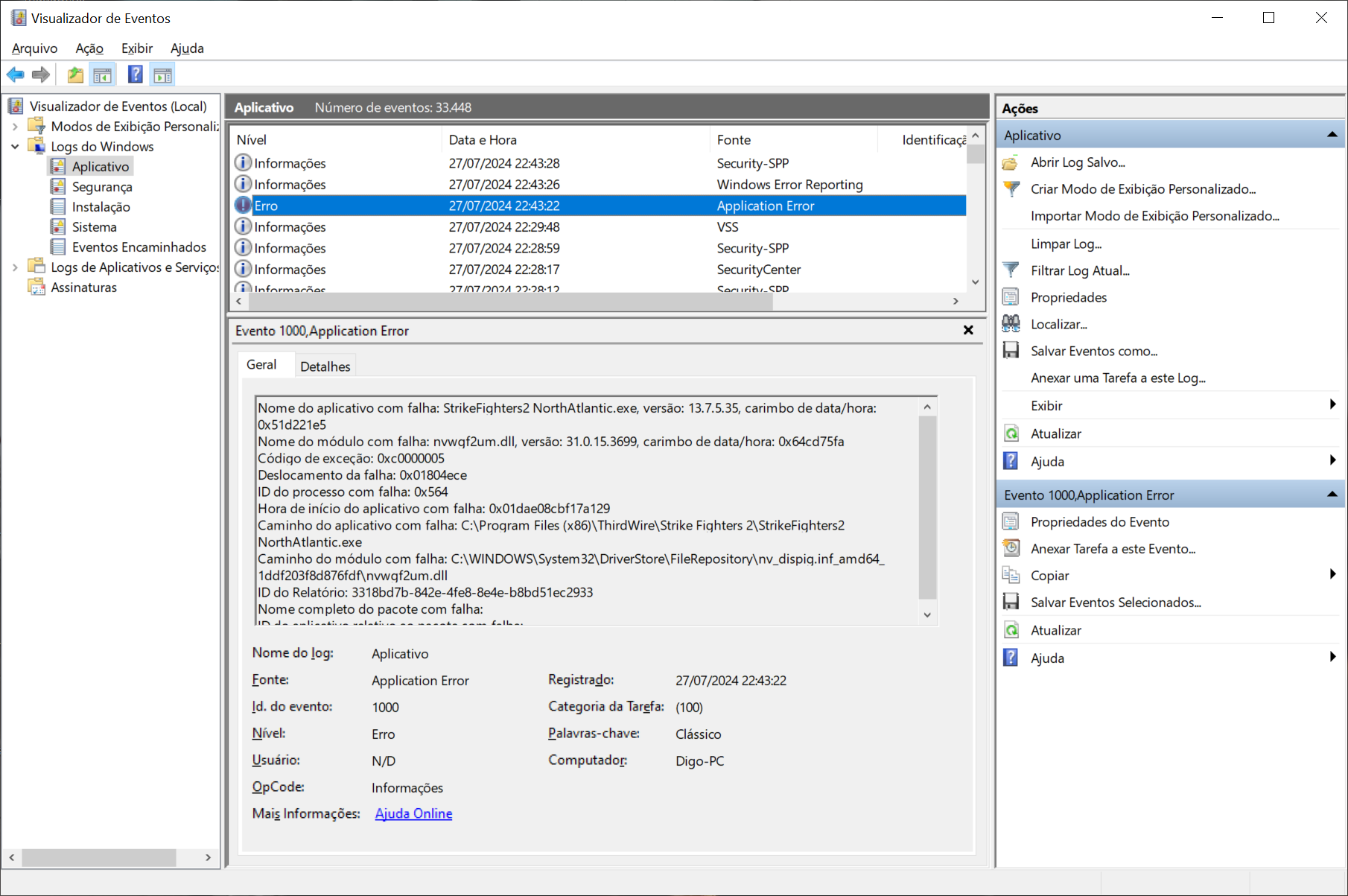The width and height of the screenshot is (1348, 896).
Task: Click the blue Help toolbar icon
Action: pos(136,74)
